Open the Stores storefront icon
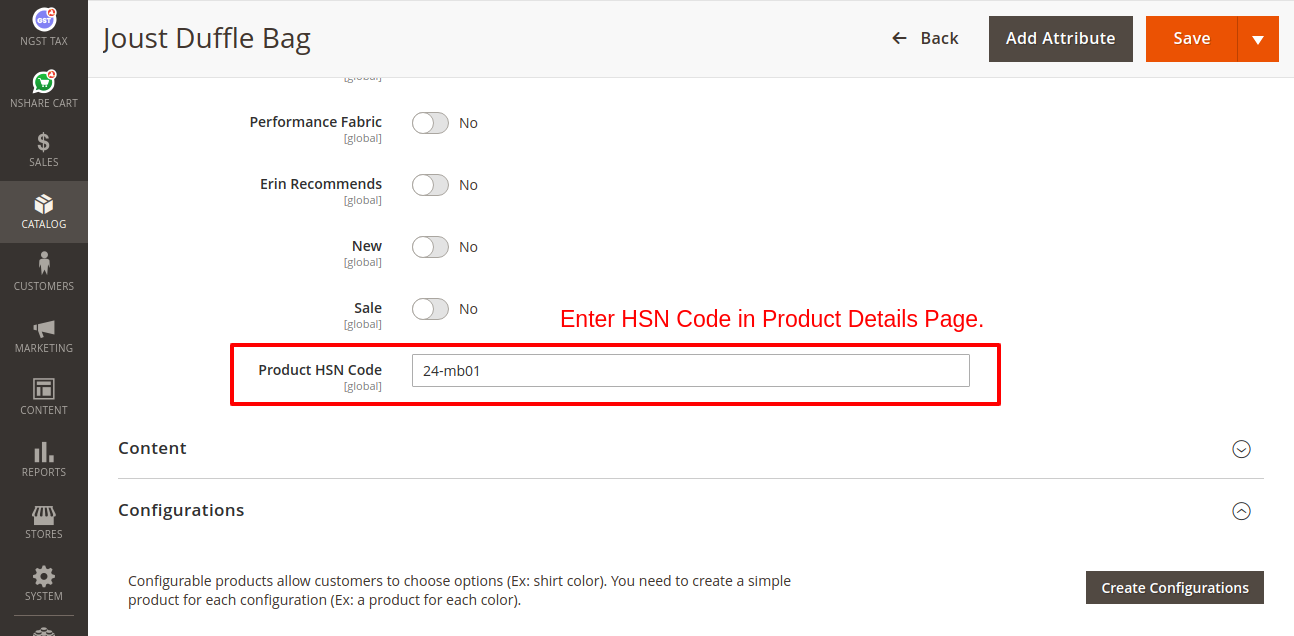Viewport: 1294px width, 636px height. [x=44, y=514]
